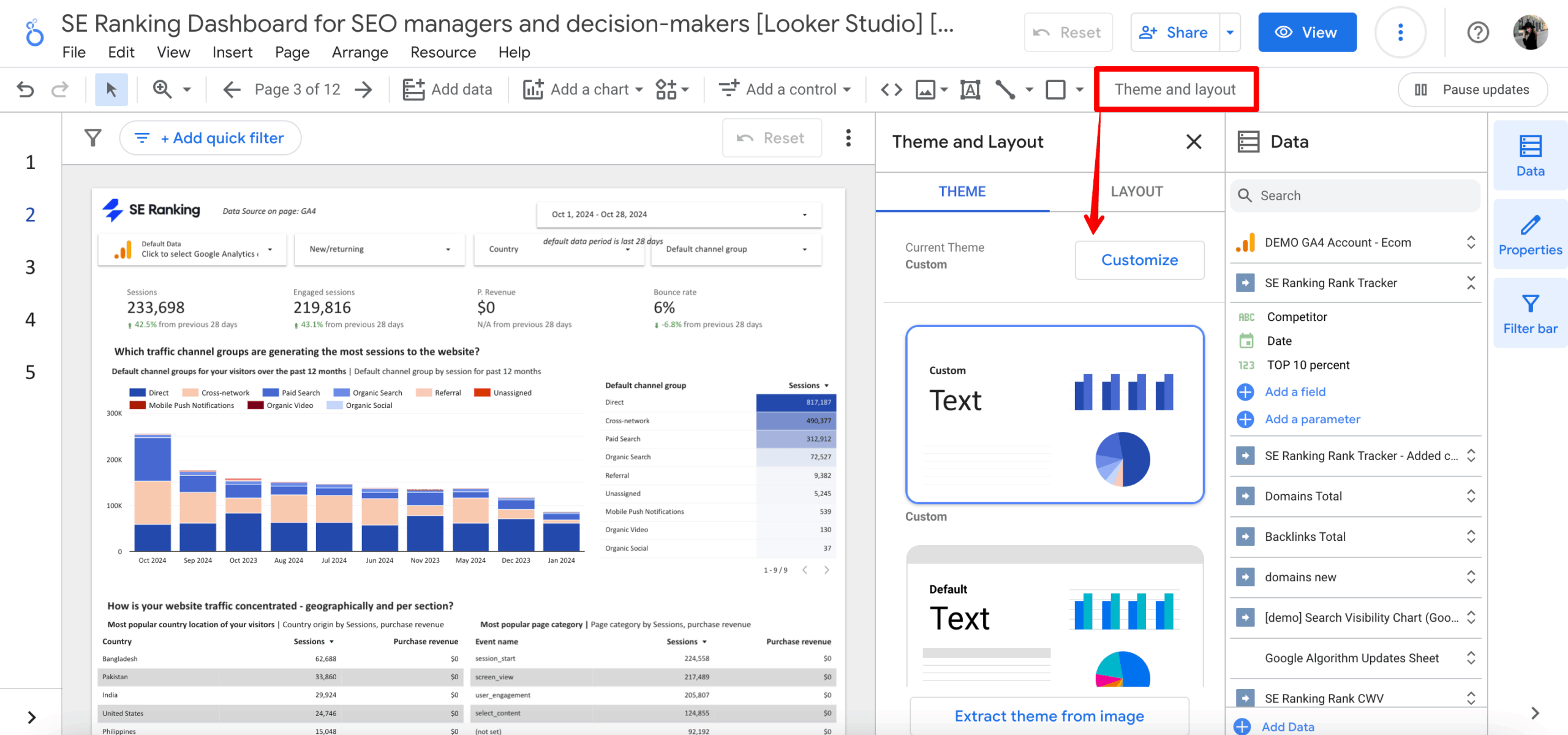Viewport: 1568px width, 735px height.
Task: Click the Customize button
Action: coord(1139,260)
